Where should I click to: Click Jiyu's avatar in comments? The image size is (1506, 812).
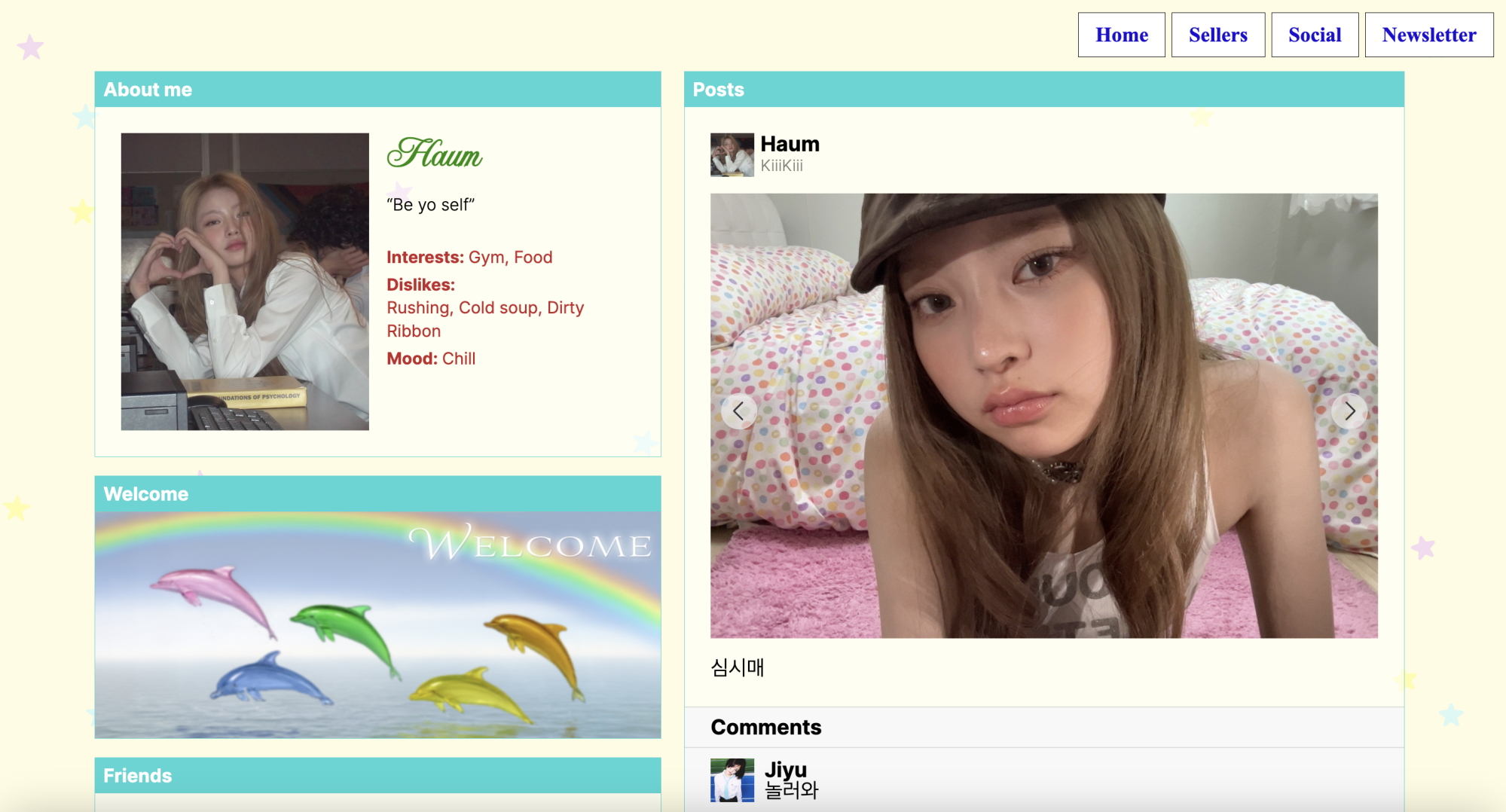pyautogui.click(x=732, y=780)
